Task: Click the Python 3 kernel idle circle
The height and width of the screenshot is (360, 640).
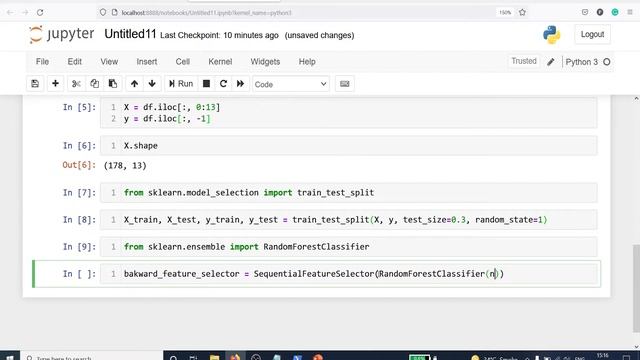Action: click(607, 62)
